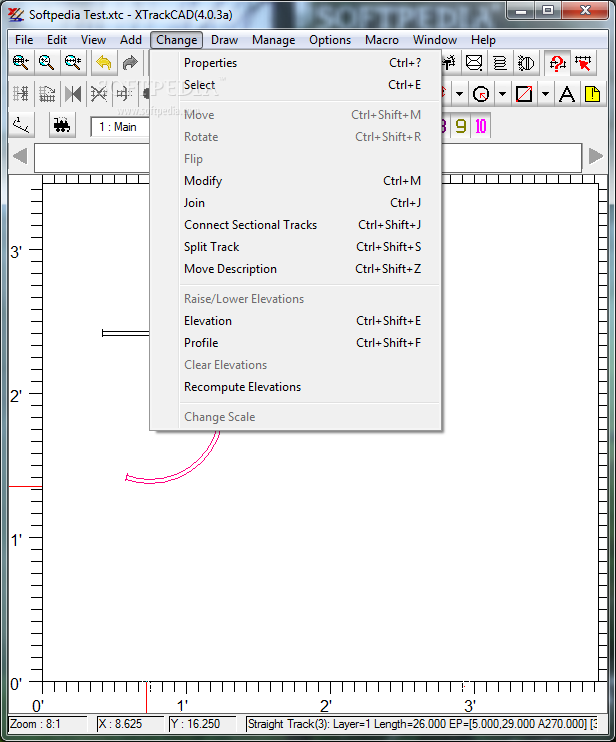Click the grayed track-grid toolbar icon
616x742 pixels.
click(21, 94)
